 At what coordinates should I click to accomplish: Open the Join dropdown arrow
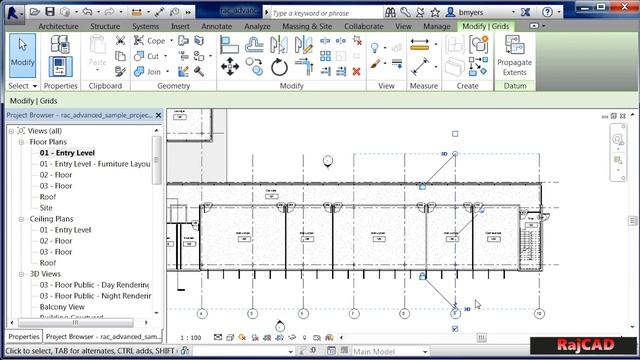[167, 72]
